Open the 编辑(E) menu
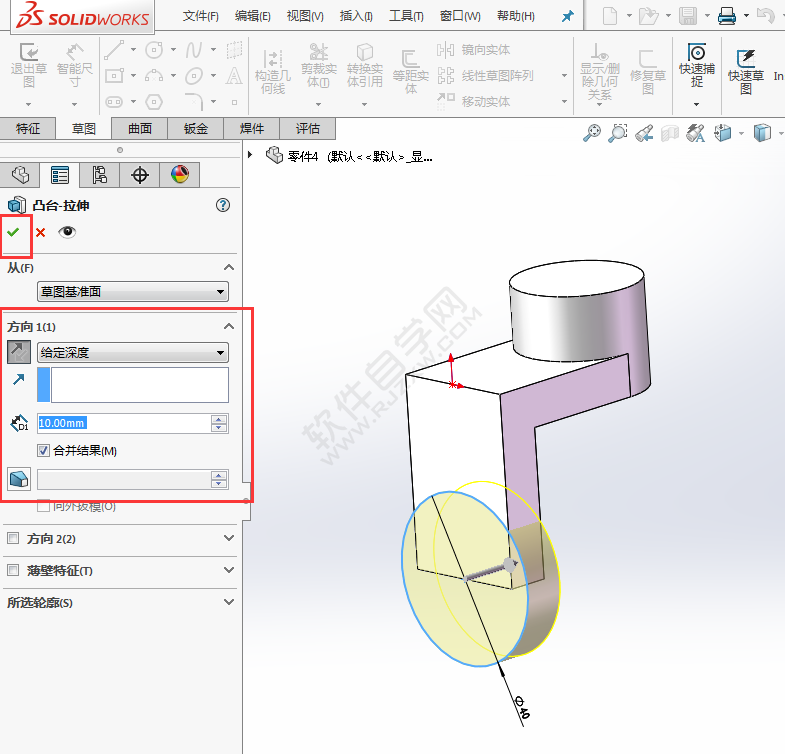Image resolution: width=785 pixels, height=754 pixels. (252, 16)
